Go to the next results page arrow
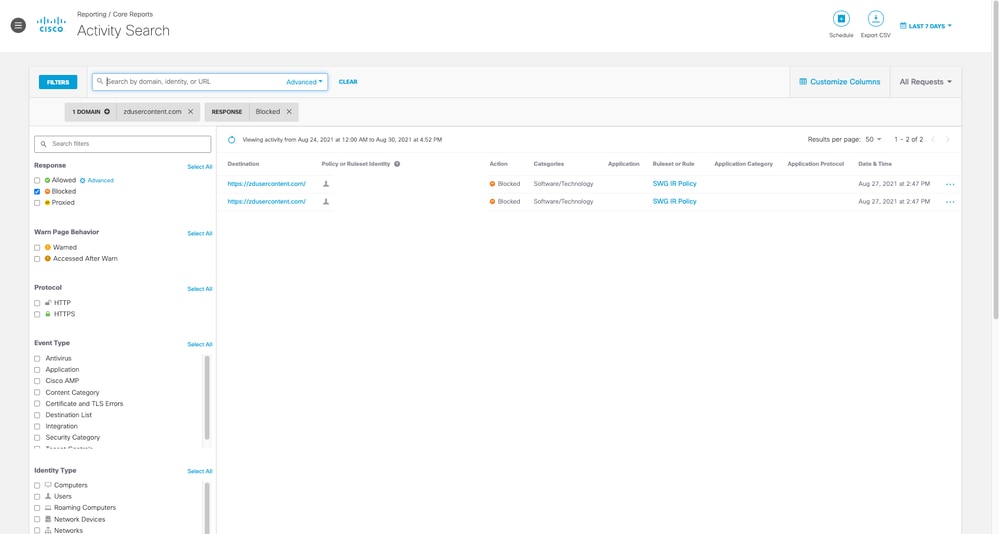The width and height of the screenshot is (999, 534). point(947,140)
